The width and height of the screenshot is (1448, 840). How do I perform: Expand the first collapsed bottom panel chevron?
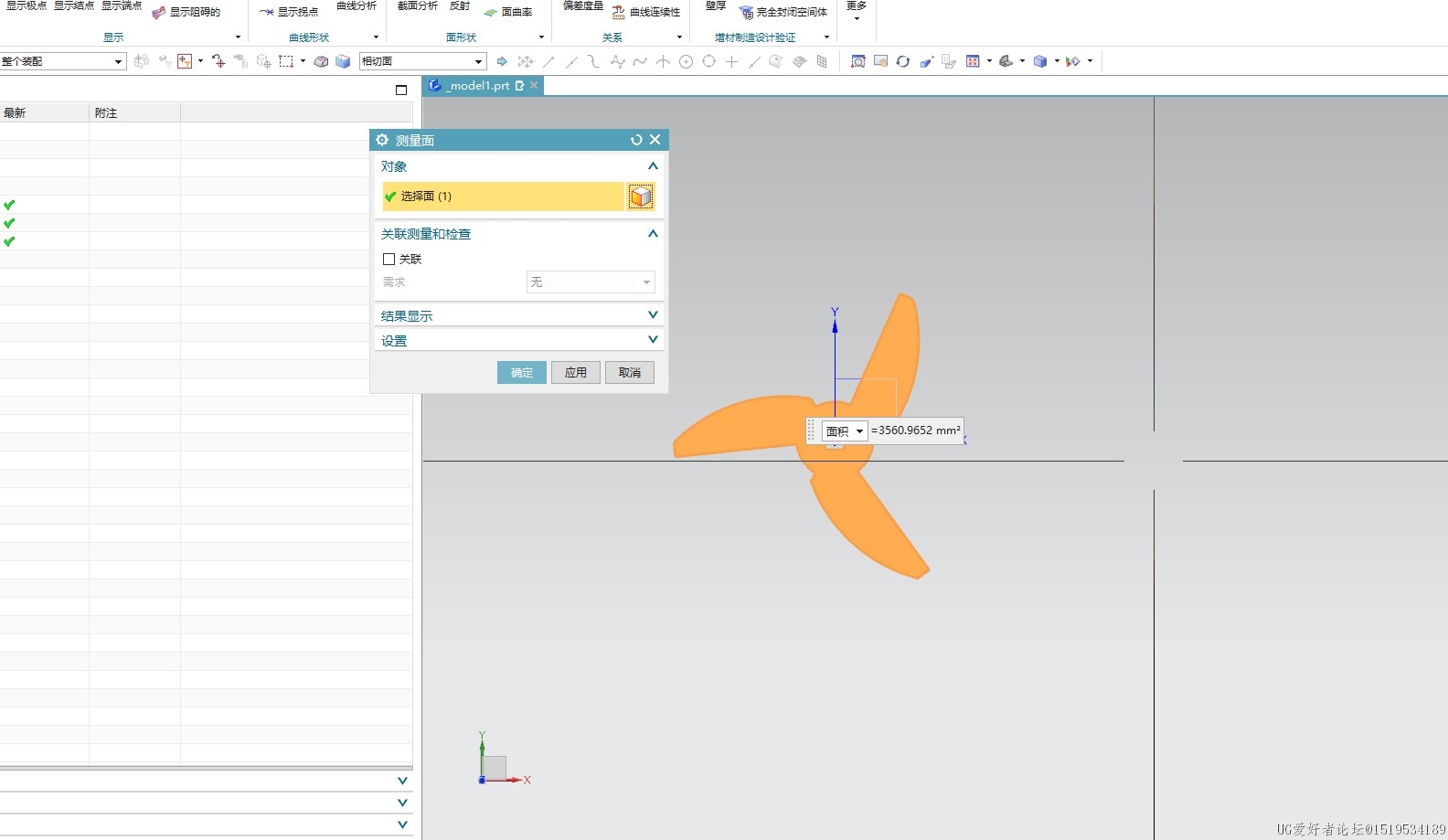(x=402, y=782)
